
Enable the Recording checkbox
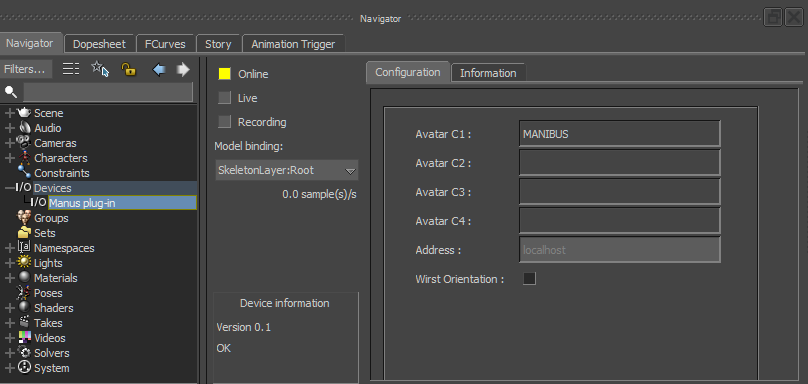coord(225,122)
